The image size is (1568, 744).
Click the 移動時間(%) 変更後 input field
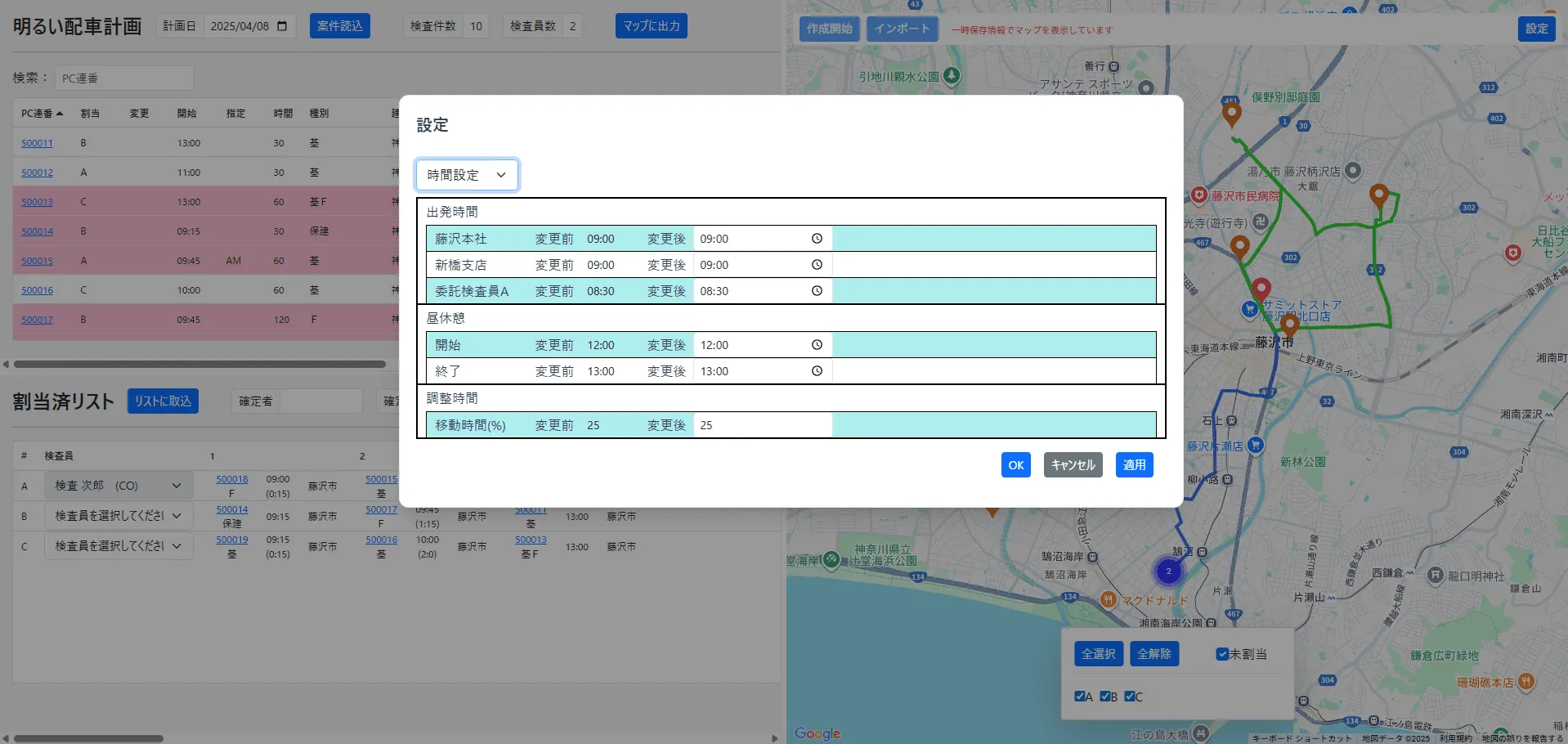(x=762, y=425)
